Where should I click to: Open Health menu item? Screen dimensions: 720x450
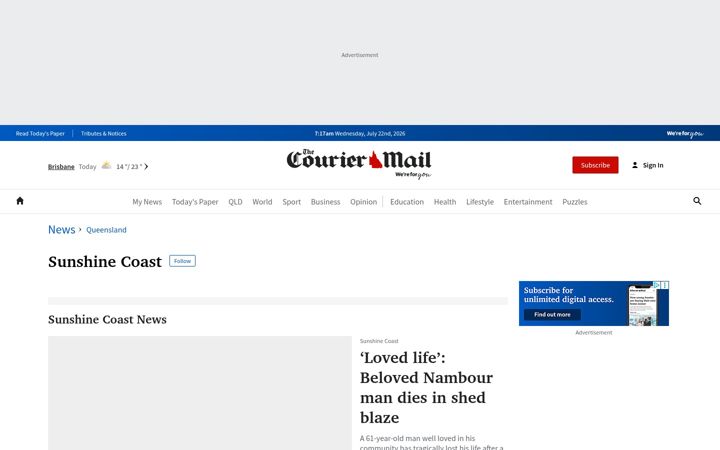tap(445, 202)
